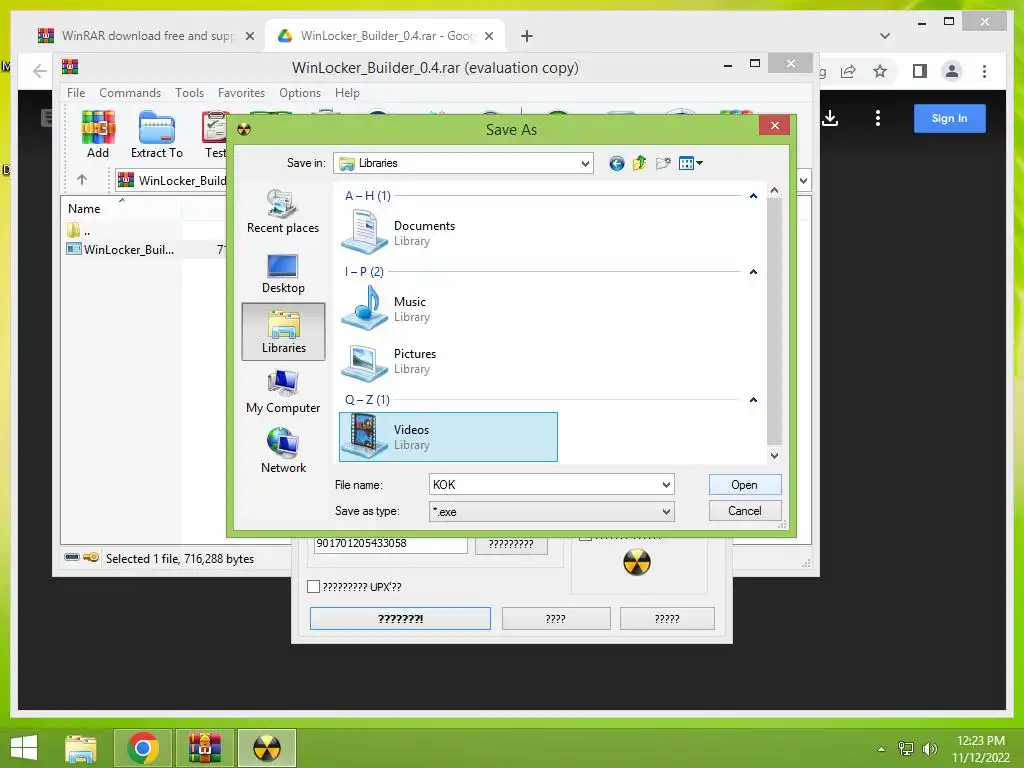This screenshot has width=1024, height=768.
Task: Expand the File name dropdown arrow
Action: 666,485
